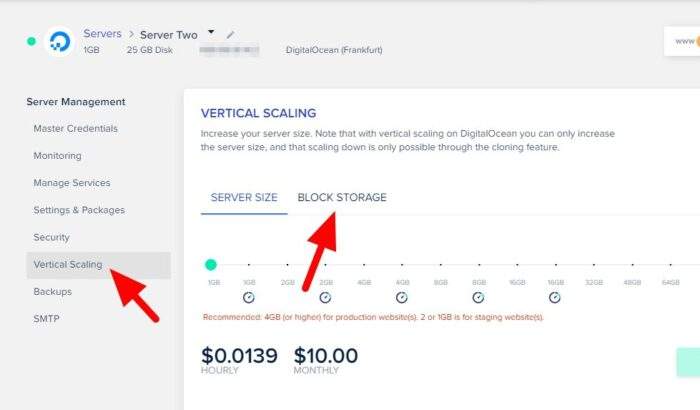Expand the Server Two dropdown arrow
This screenshot has height=410, width=700.
click(x=211, y=32)
